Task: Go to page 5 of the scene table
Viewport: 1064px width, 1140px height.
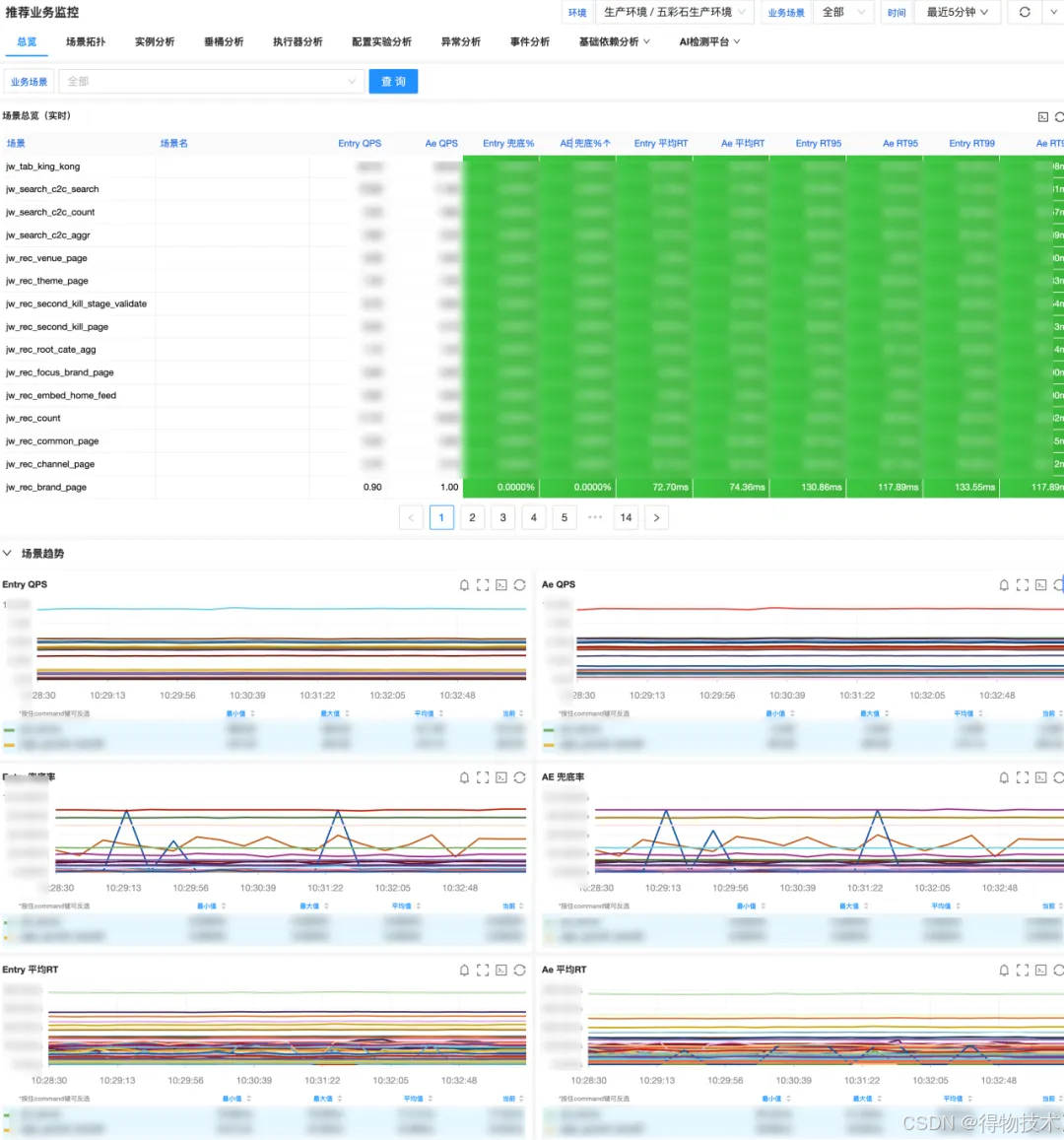Action: pos(564,517)
